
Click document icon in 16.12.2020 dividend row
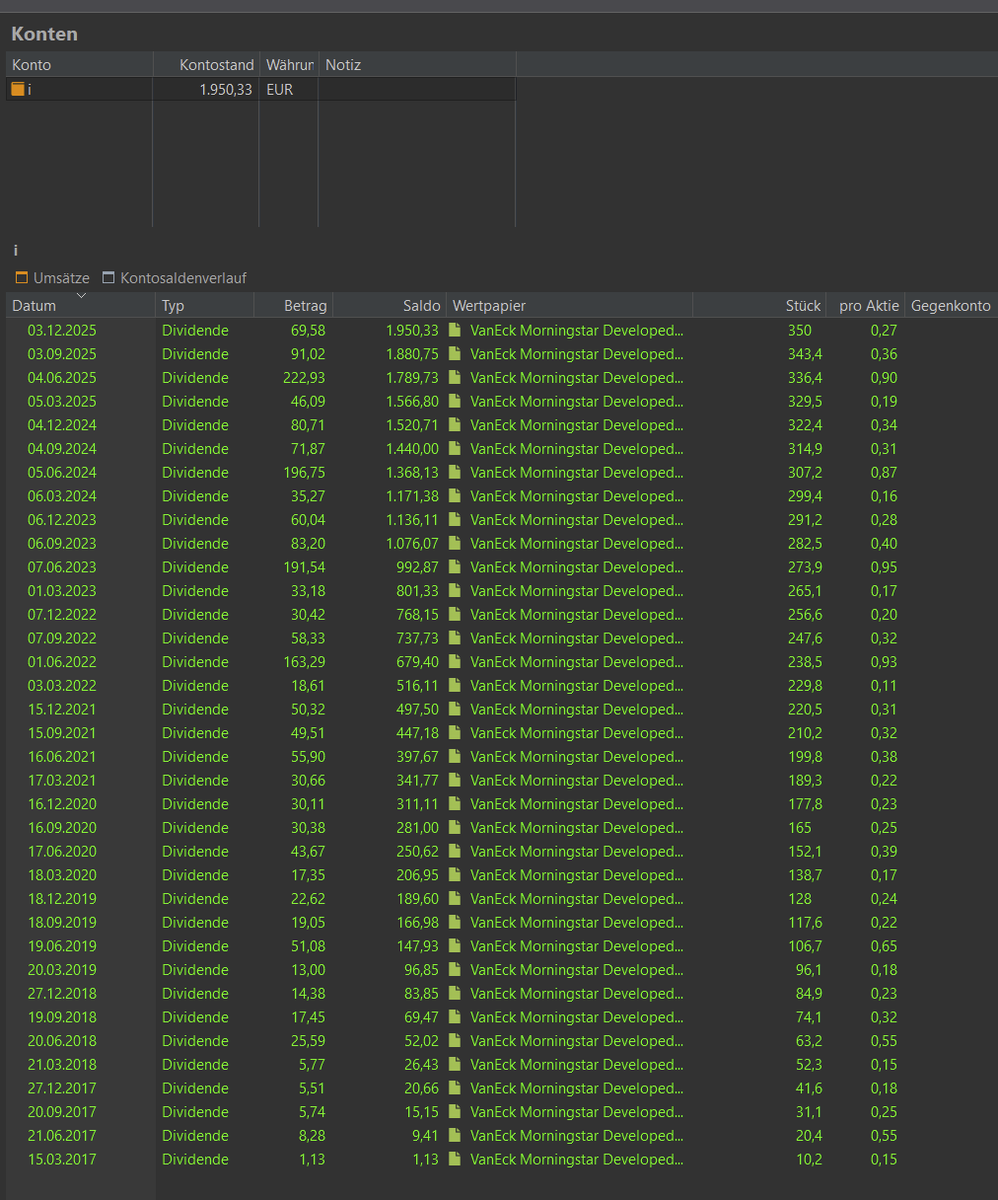point(455,804)
